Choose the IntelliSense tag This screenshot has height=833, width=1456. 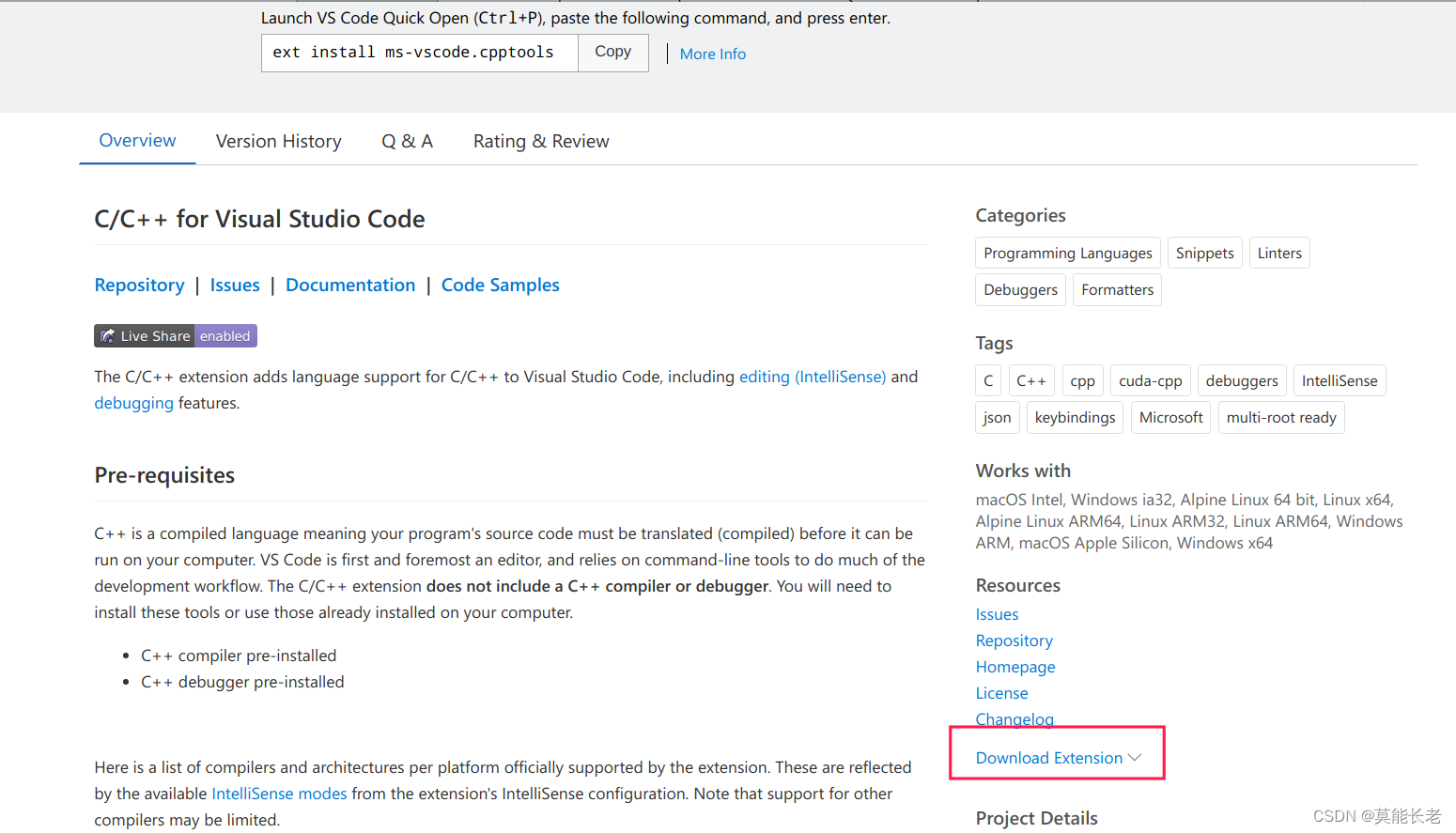pyautogui.click(x=1340, y=380)
